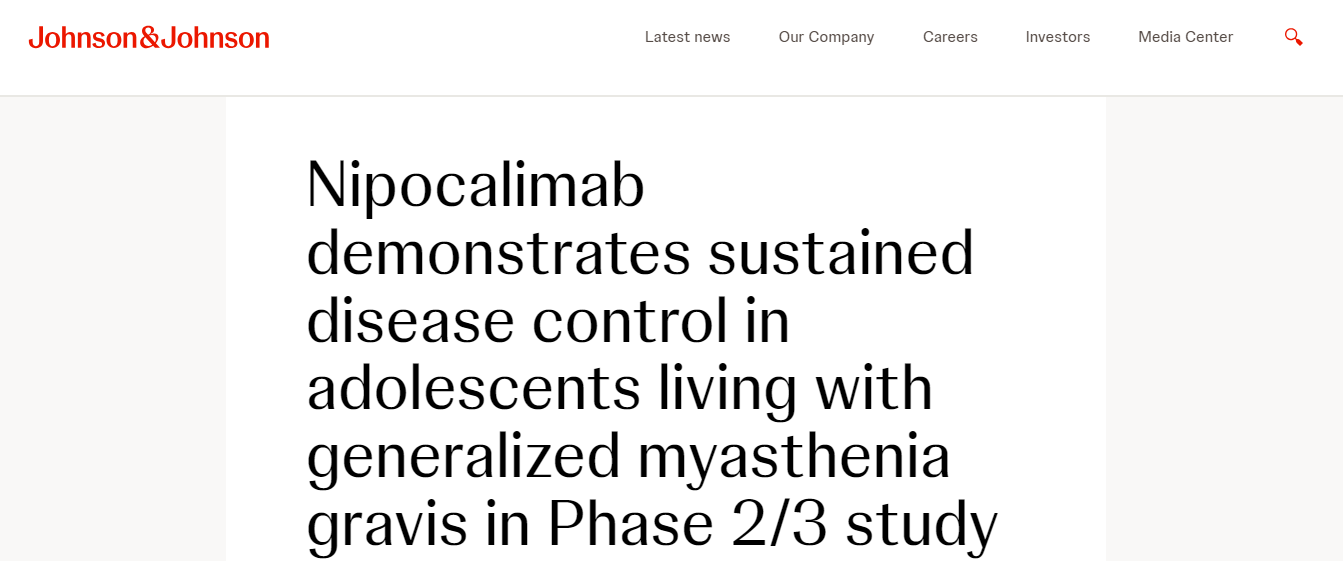
Task: Open the search magnifier icon
Action: click(1293, 37)
